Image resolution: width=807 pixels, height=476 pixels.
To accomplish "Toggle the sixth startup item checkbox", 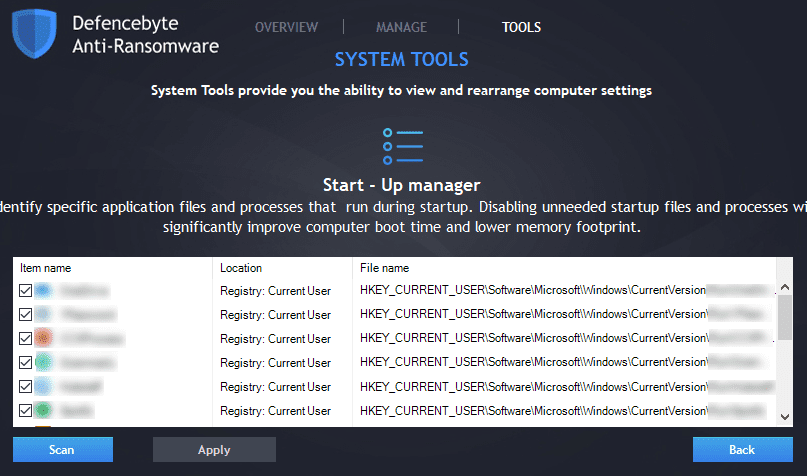I will click(25, 411).
